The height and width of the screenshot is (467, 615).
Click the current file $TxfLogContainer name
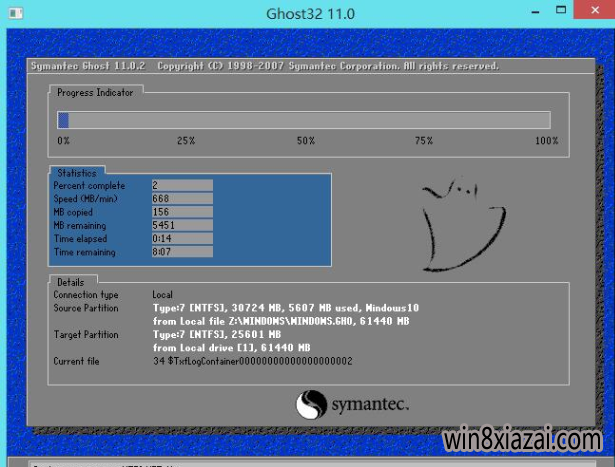[x=253, y=361]
